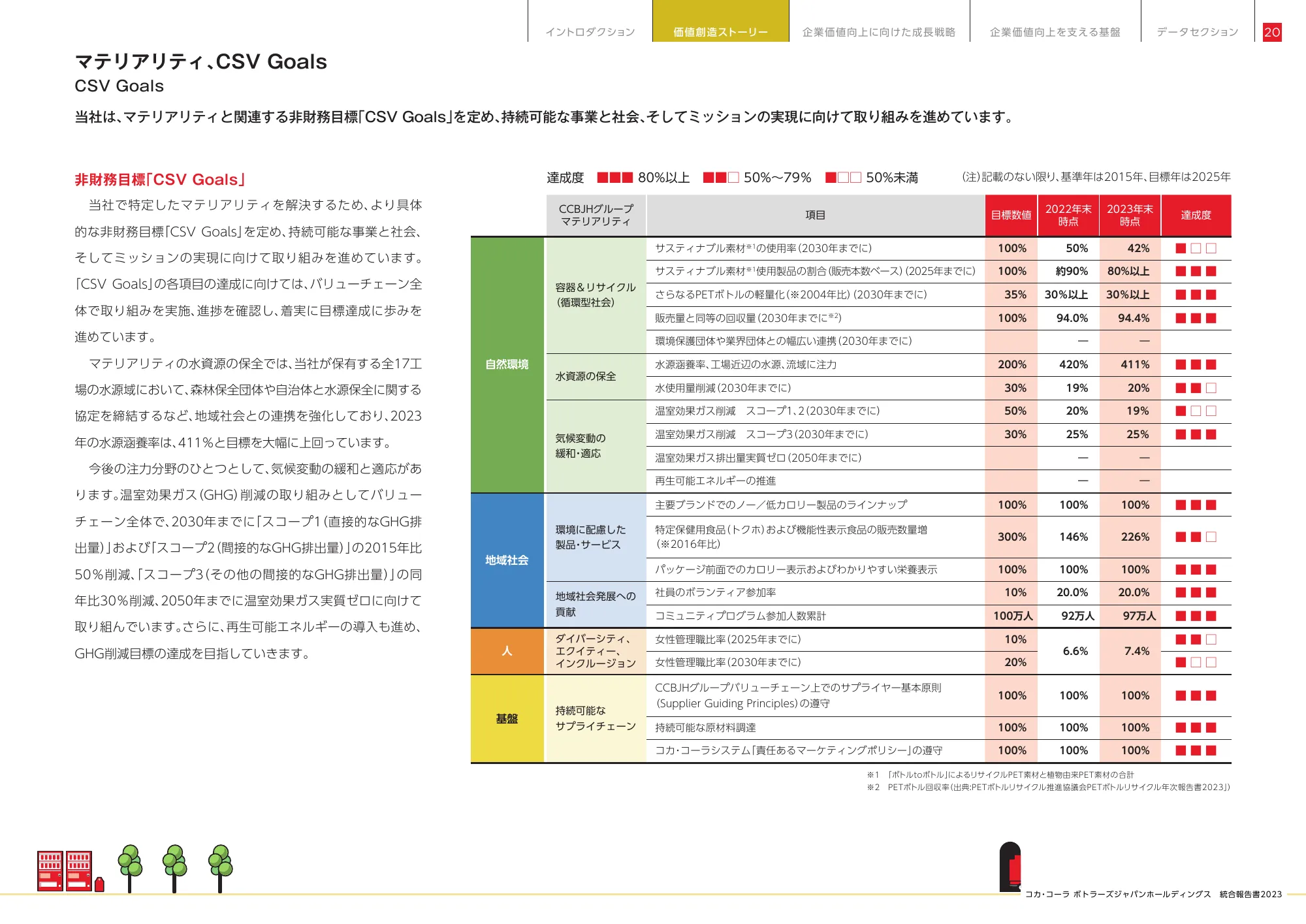
Task: Click achievement squares for 水源涵養率 row
Action: (1196, 364)
